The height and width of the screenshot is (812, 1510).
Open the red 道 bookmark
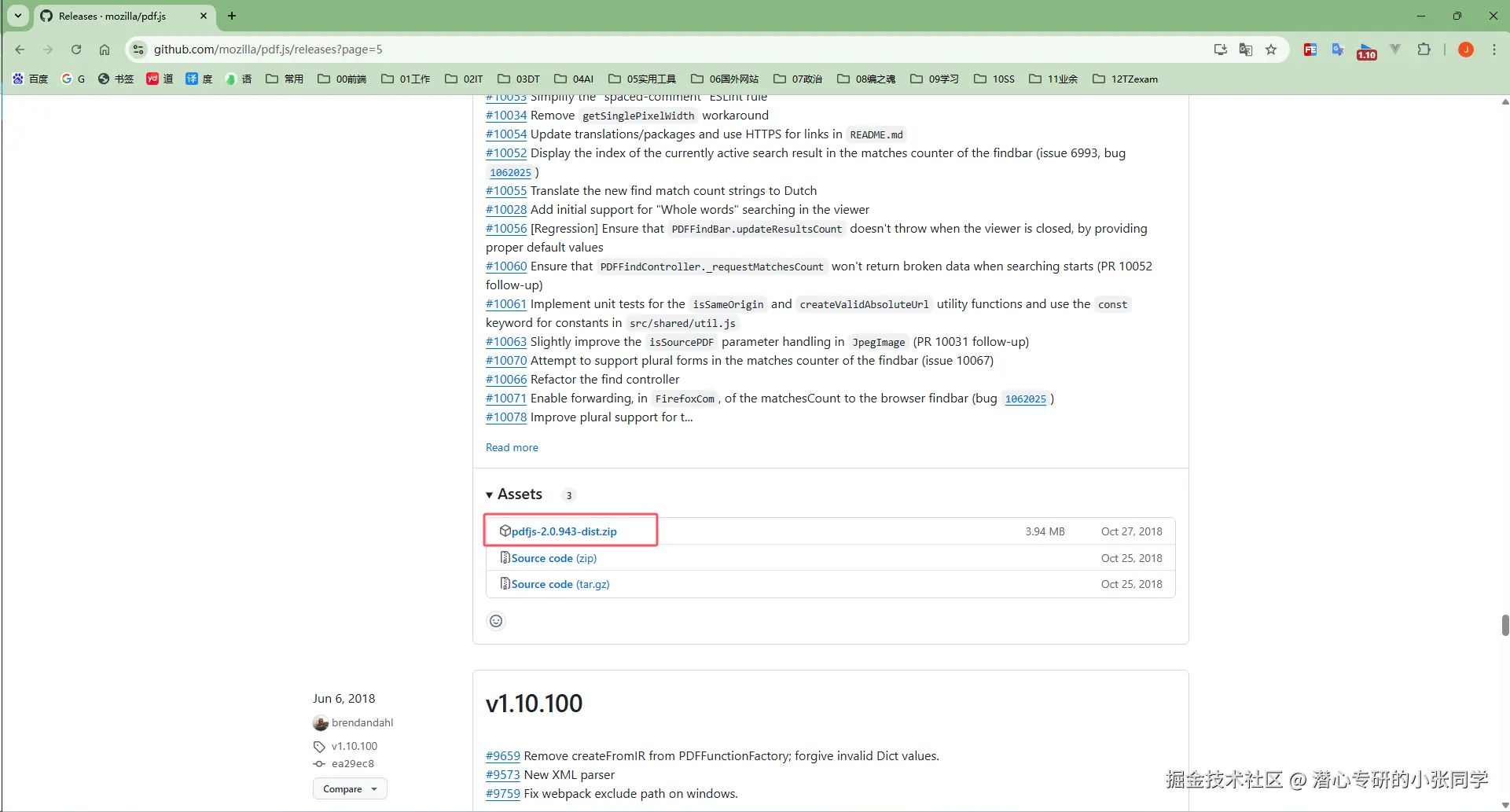(160, 79)
